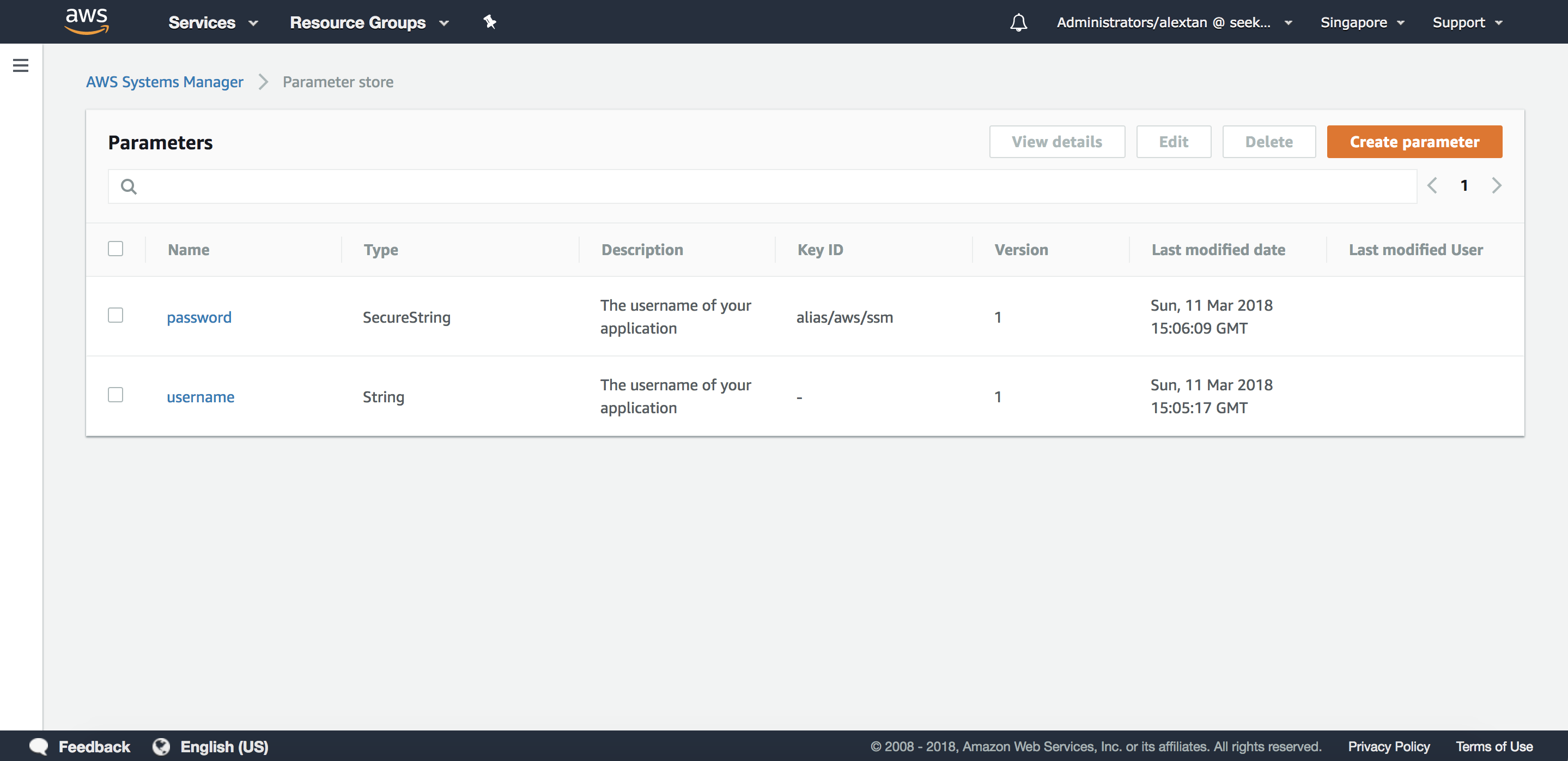The width and height of the screenshot is (1568, 761).
Task: Tick the select-all checkbox in header
Action: [115, 249]
